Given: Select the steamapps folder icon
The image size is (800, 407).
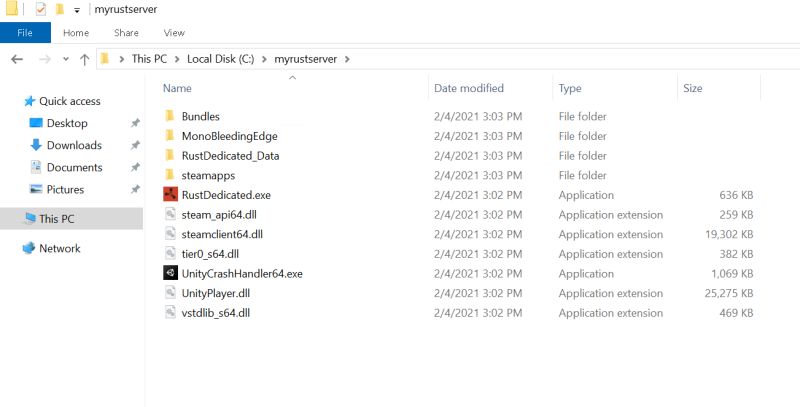Looking at the screenshot, I should point(170,175).
